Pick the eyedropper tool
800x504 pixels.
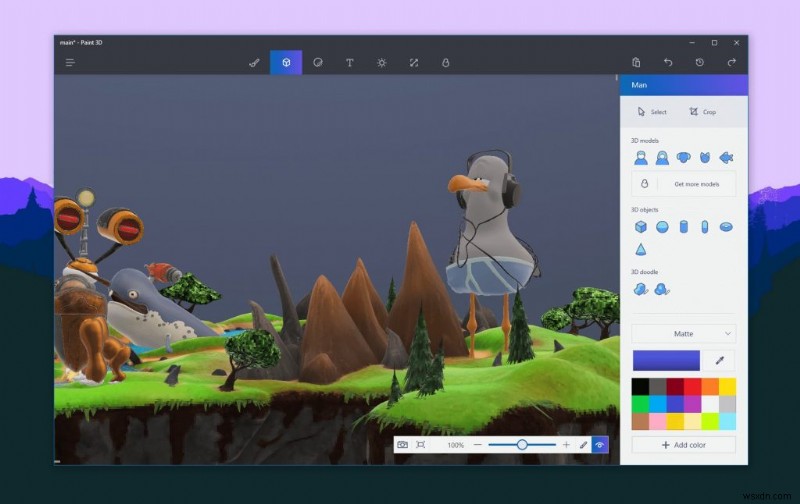point(719,361)
